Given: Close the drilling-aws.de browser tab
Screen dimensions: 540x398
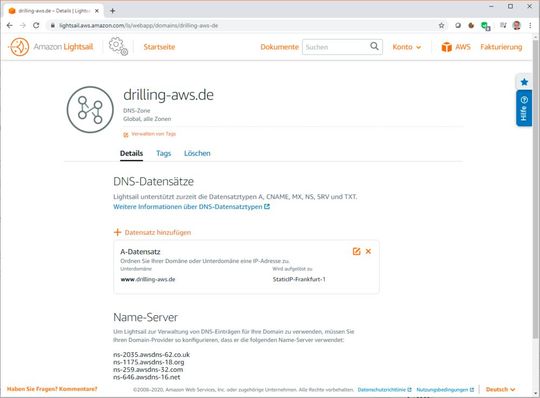Looking at the screenshot, I should coord(97,11).
